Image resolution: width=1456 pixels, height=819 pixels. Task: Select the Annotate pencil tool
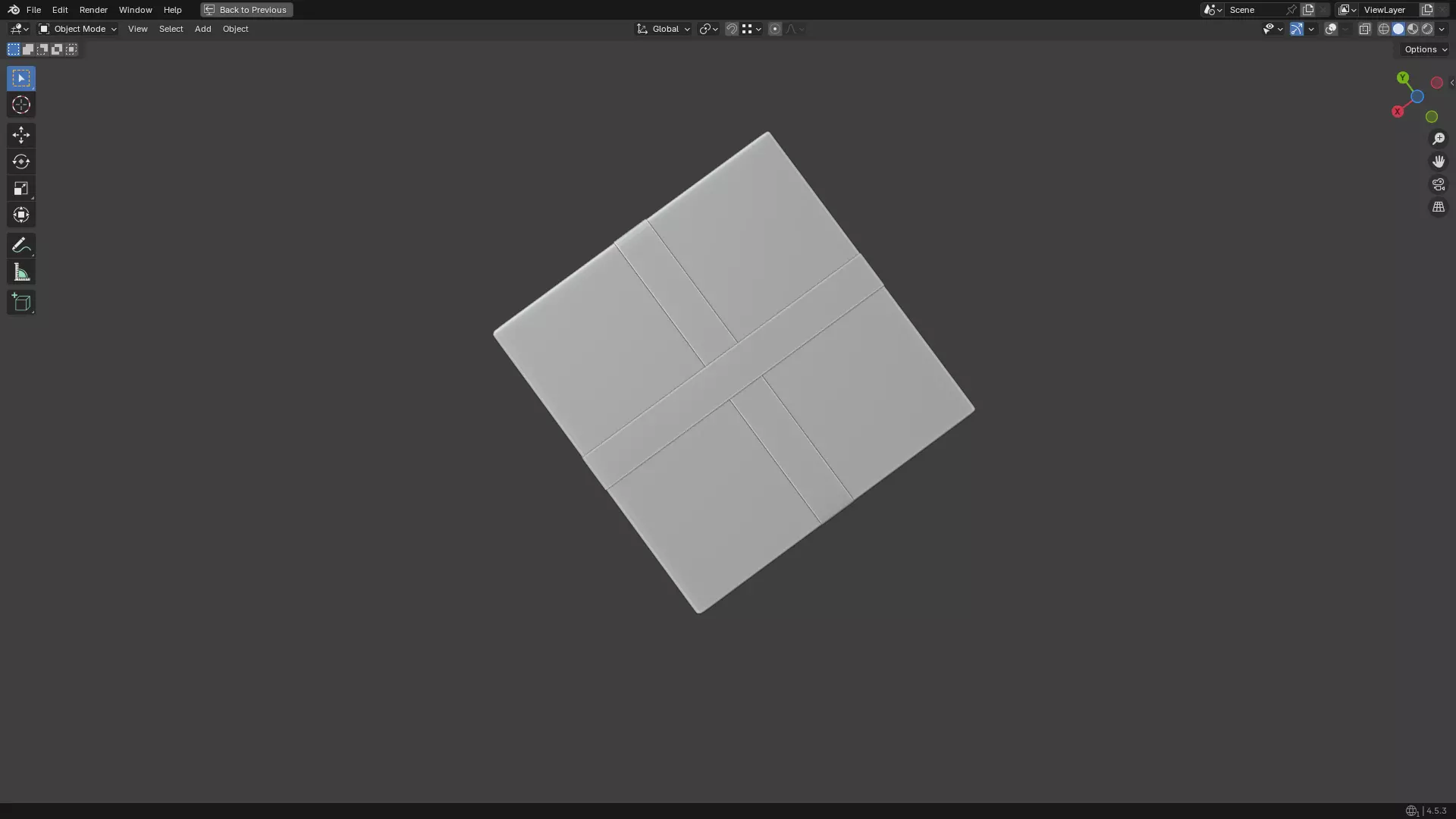(x=20, y=245)
